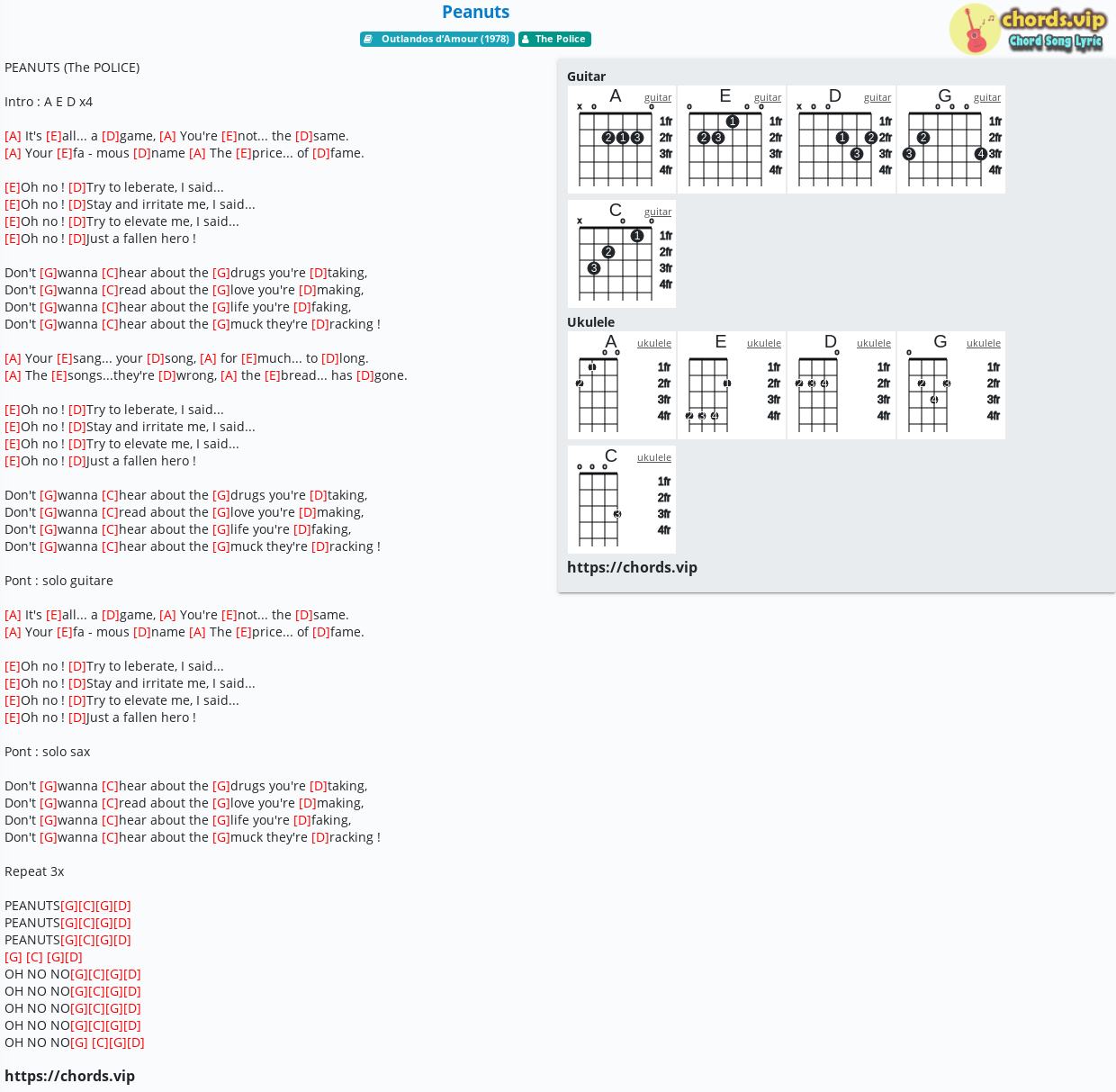Click https://chords.vip below the ukulele chords
This screenshot has height=1092, width=1116.
tap(632, 567)
